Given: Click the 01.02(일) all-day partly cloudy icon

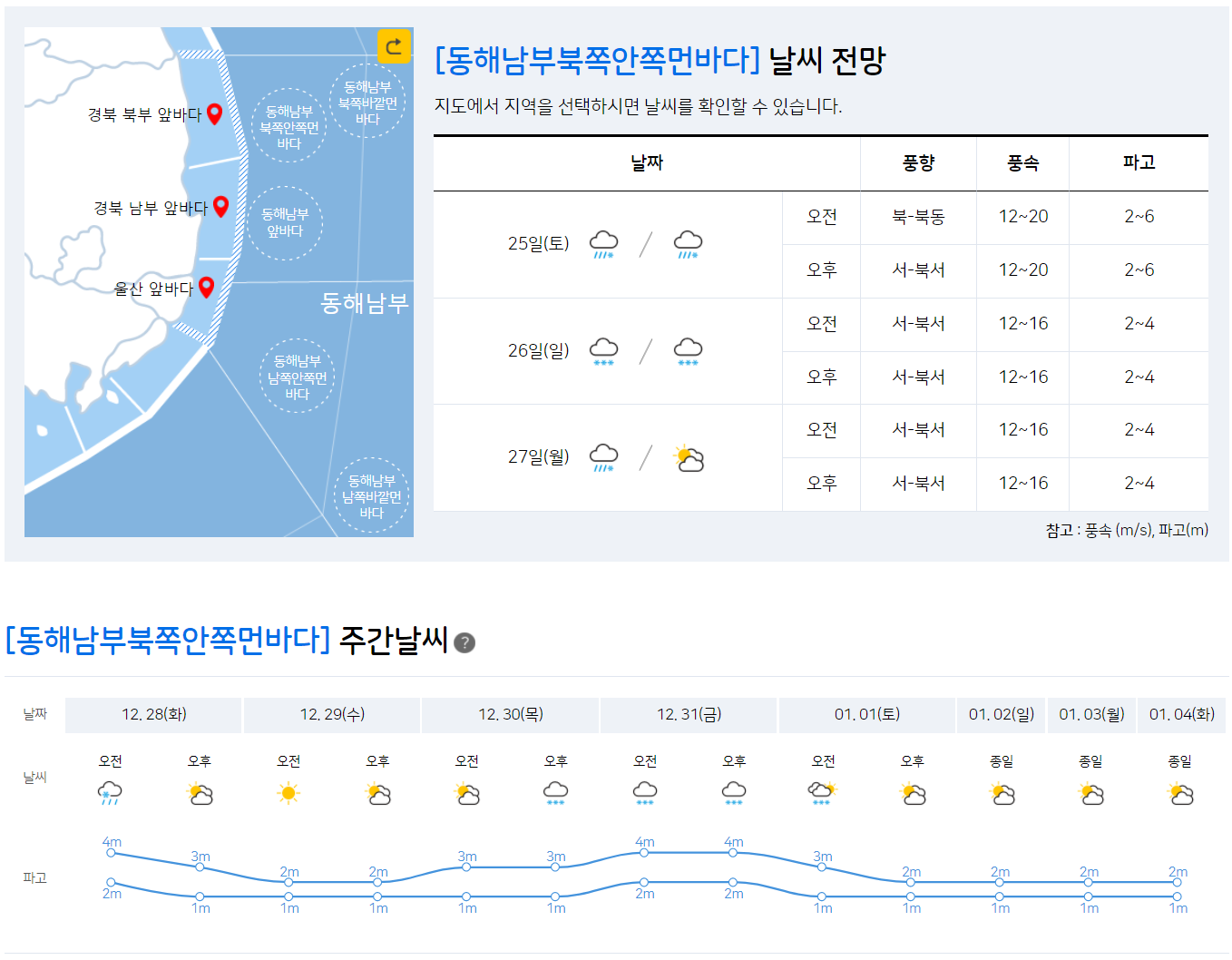Looking at the screenshot, I should tap(1002, 794).
